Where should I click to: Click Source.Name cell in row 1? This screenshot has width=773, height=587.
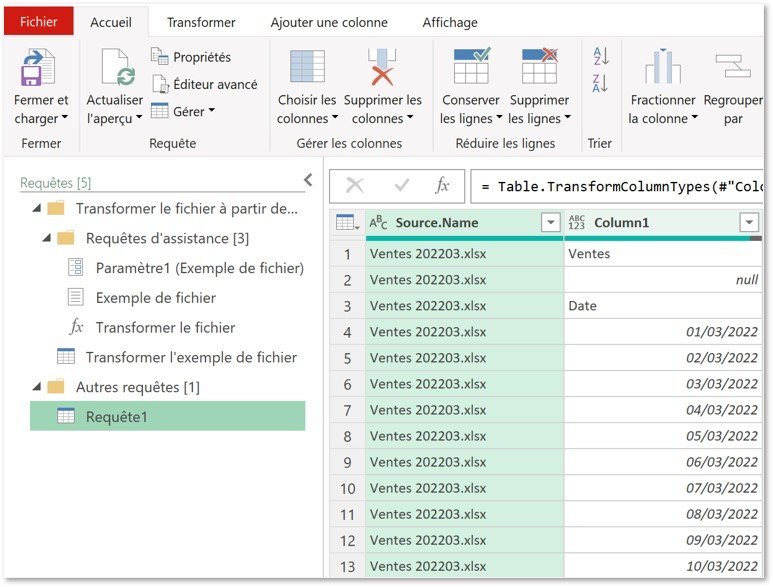(464, 254)
